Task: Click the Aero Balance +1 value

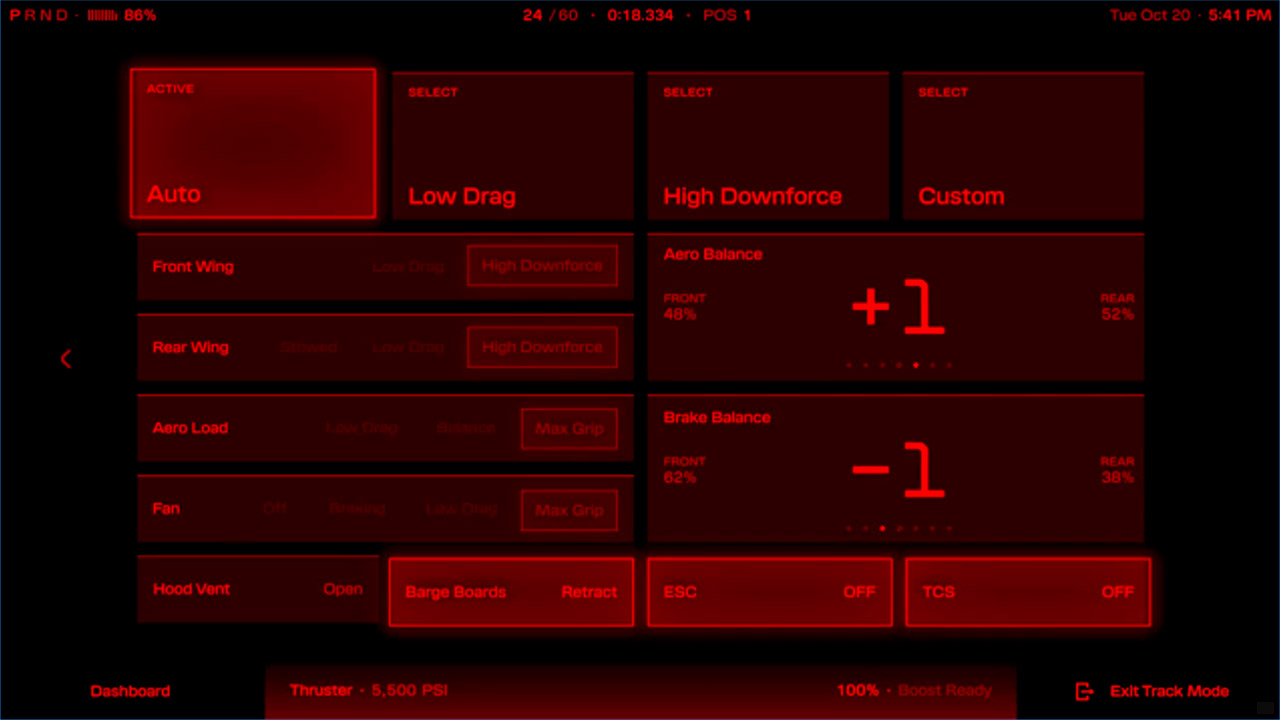Action: click(x=898, y=309)
